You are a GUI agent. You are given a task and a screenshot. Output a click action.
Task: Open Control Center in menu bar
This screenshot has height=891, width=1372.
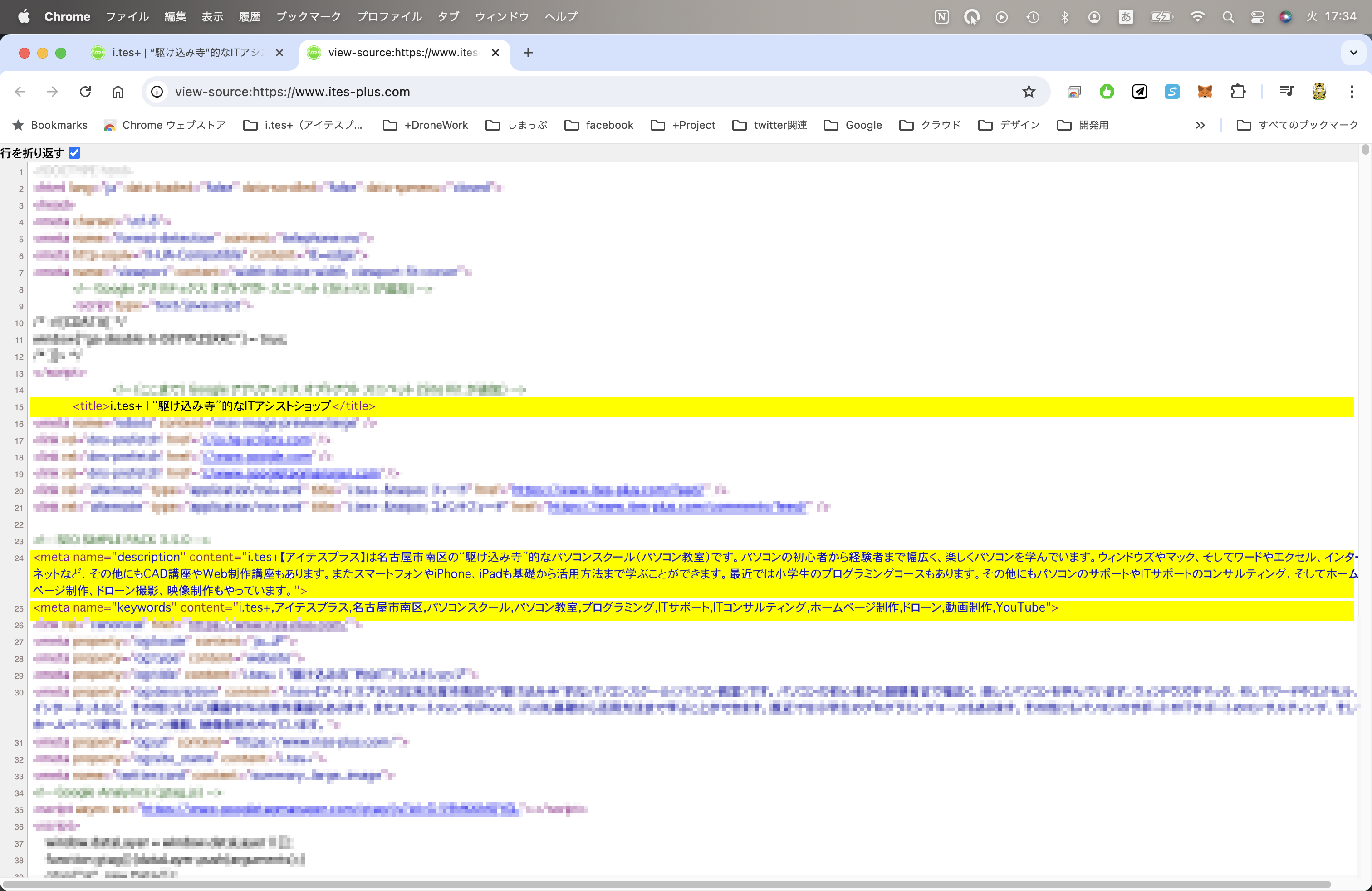click(1257, 17)
